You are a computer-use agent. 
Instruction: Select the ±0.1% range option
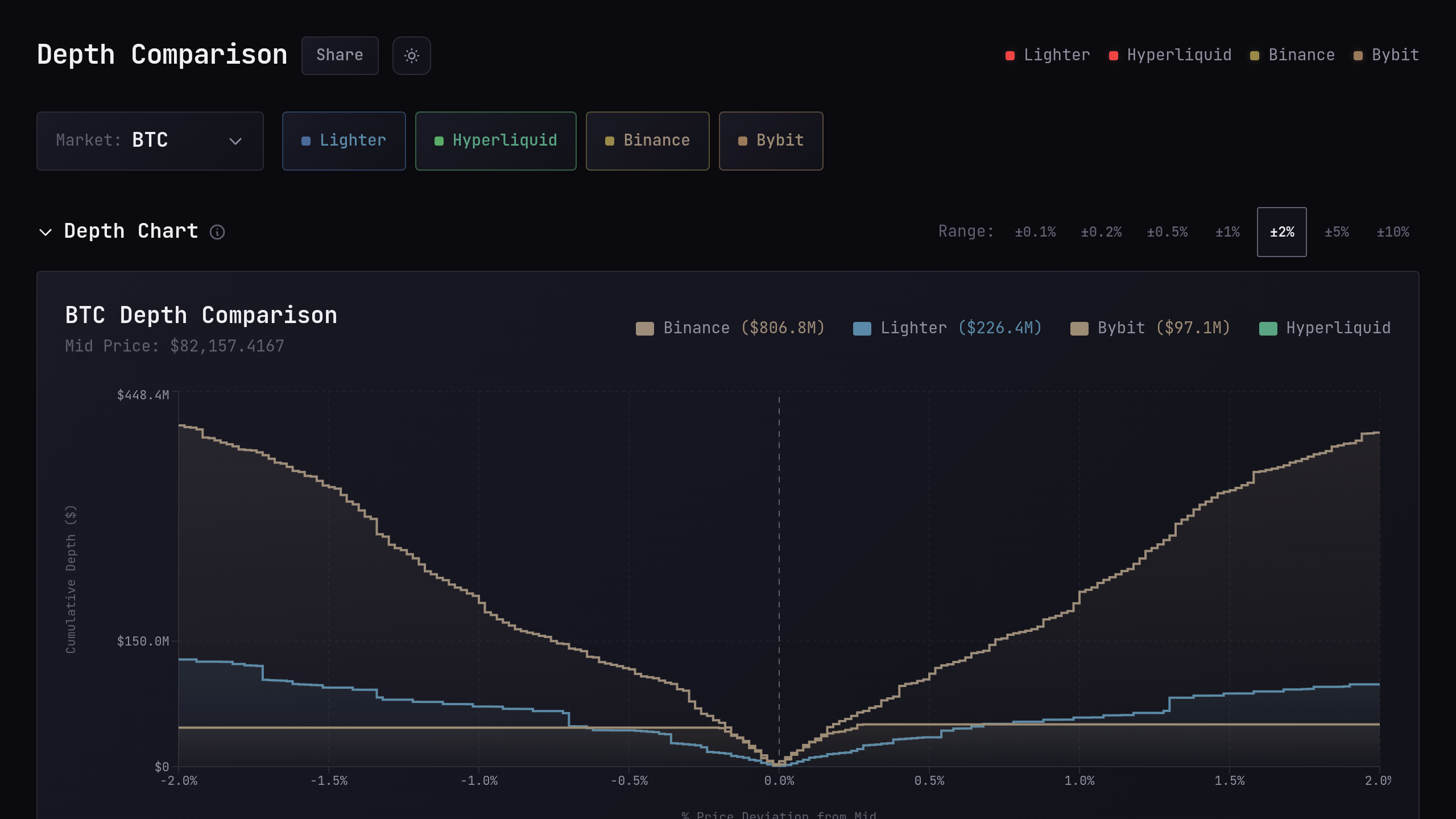[x=1035, y=232]
